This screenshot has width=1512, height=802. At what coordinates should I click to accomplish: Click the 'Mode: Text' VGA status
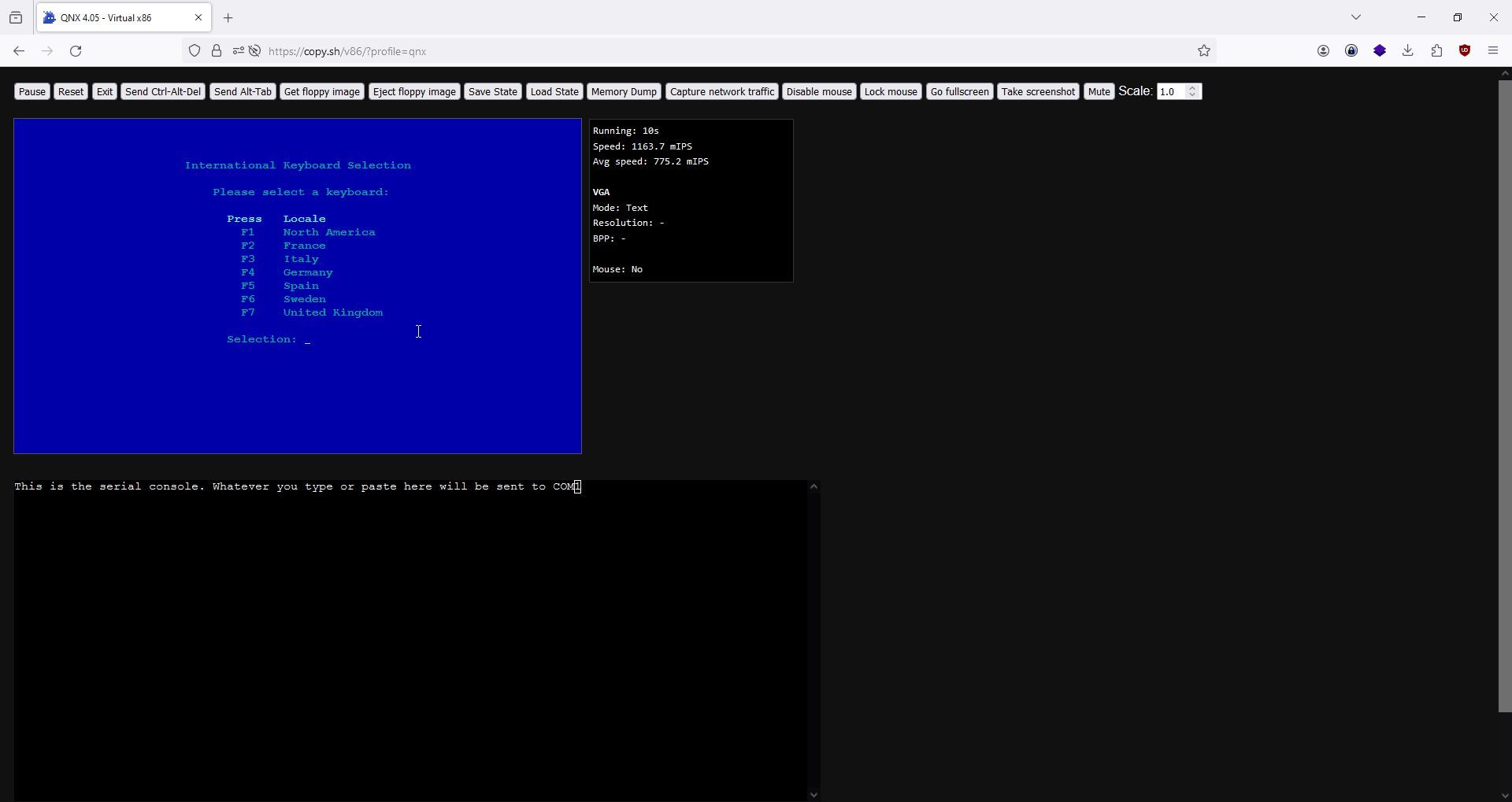pos(621,208)
